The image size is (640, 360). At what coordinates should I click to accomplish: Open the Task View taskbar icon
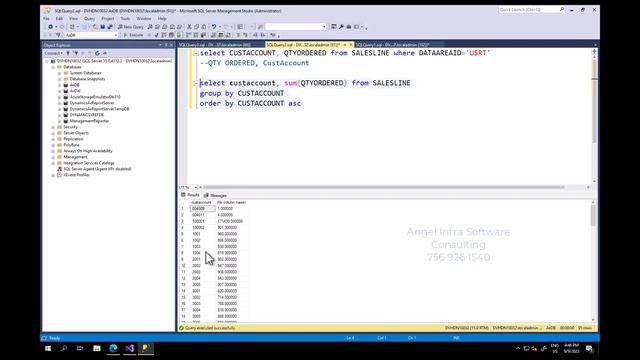tap(80, 348)
